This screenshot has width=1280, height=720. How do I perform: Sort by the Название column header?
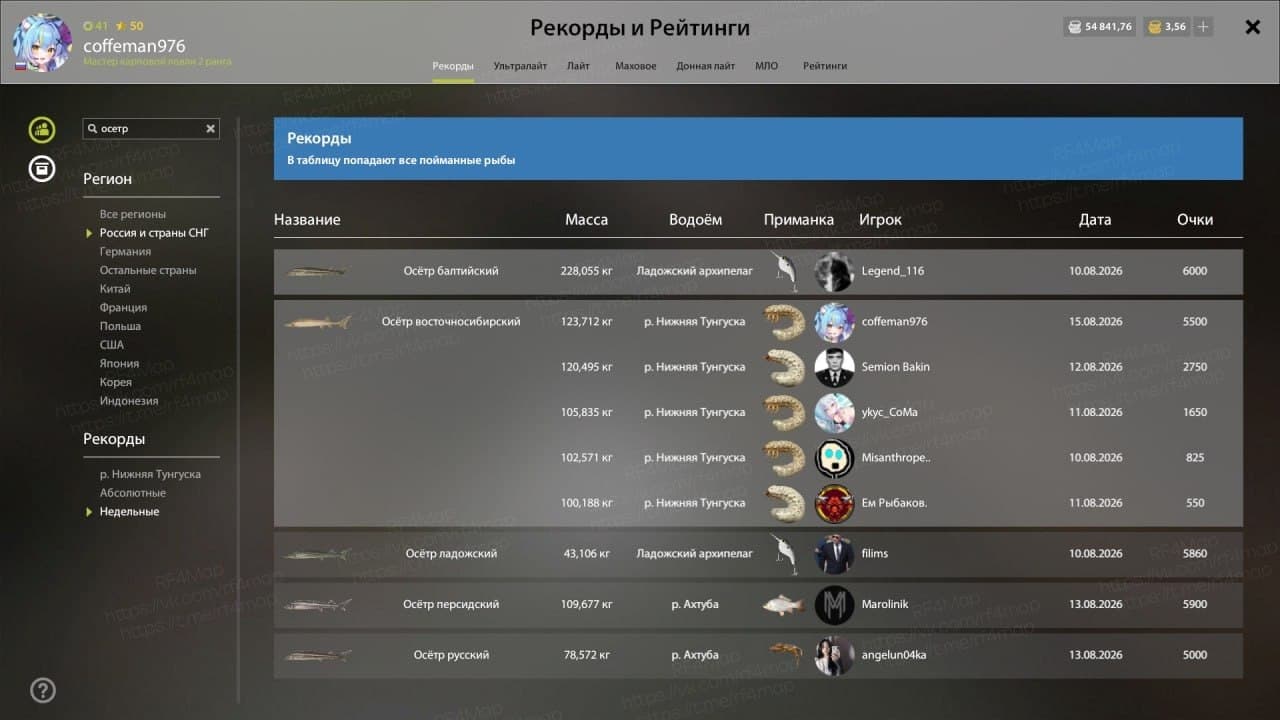coord(307,220)
